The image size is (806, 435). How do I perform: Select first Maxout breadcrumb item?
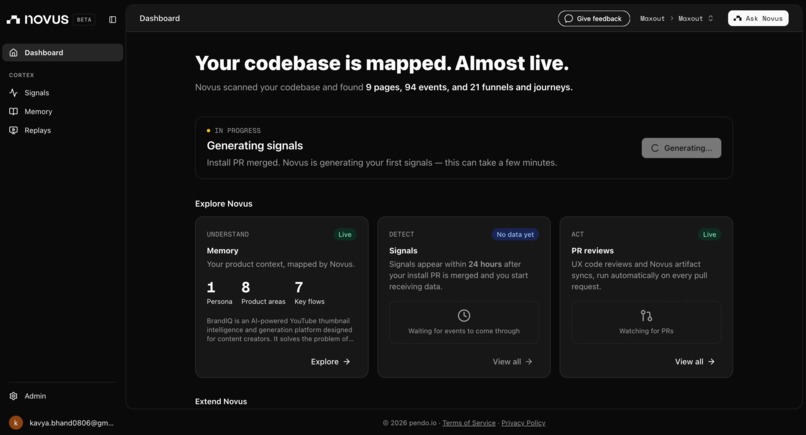[652, 19]
